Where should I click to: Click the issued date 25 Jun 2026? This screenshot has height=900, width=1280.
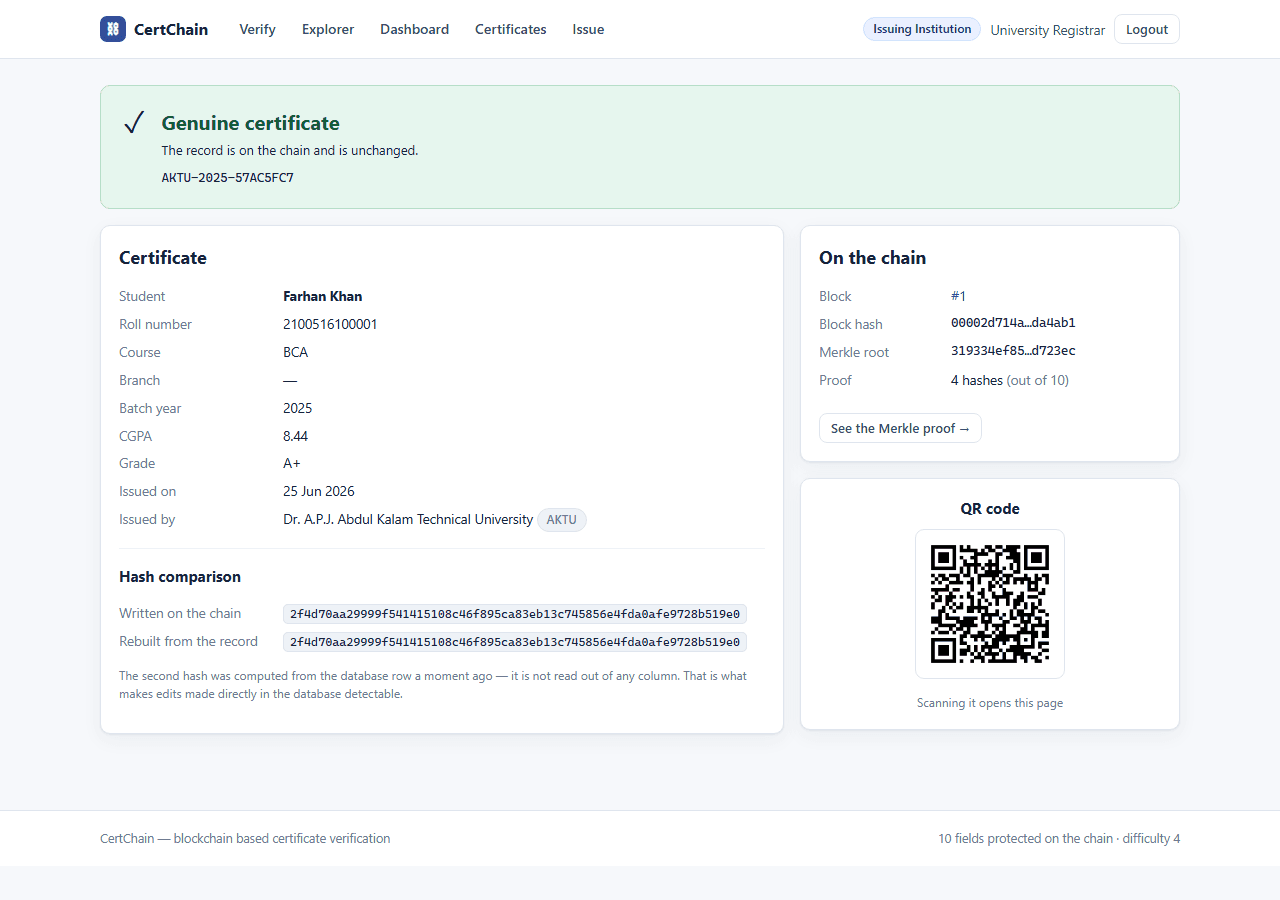pos(319,491)
